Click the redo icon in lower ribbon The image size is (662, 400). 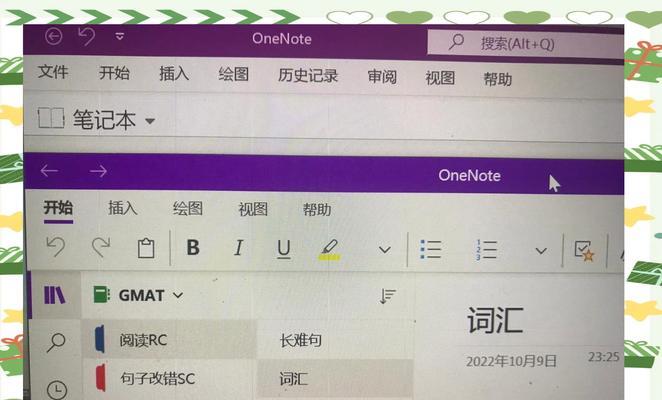tap(101, 247)
